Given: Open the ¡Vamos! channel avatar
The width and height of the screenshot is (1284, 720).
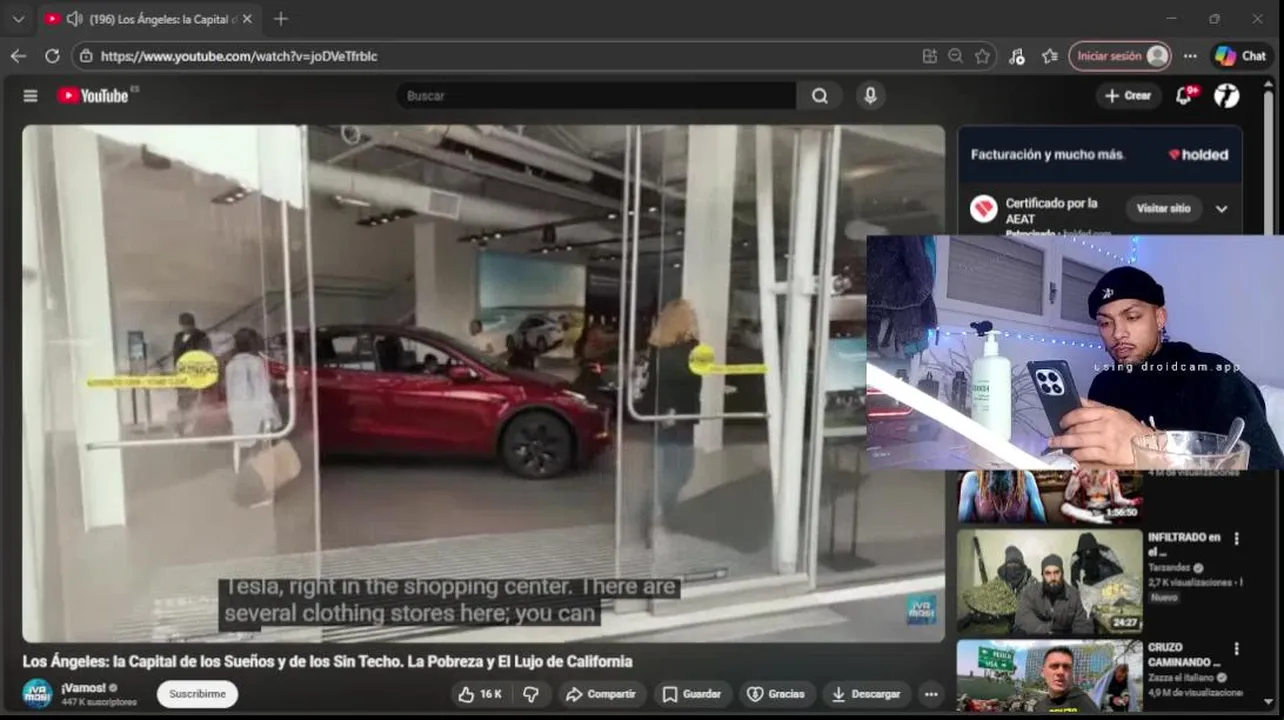Looking at the screenshot, I should [37, 694].
